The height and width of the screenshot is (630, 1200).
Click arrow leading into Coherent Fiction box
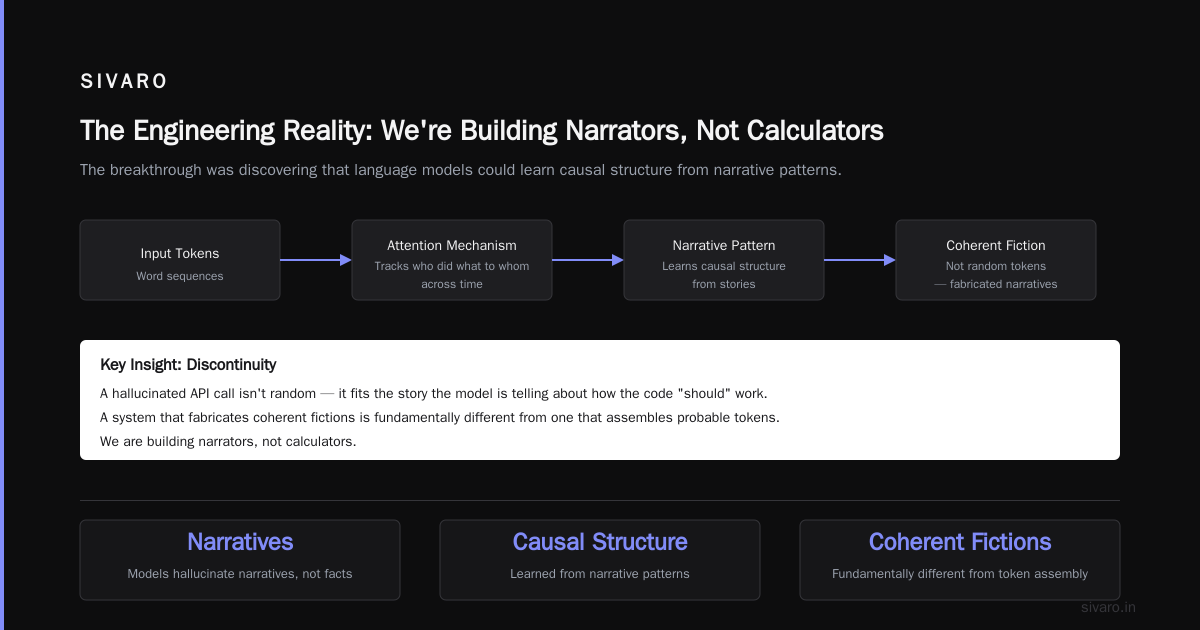coord(860,260)
